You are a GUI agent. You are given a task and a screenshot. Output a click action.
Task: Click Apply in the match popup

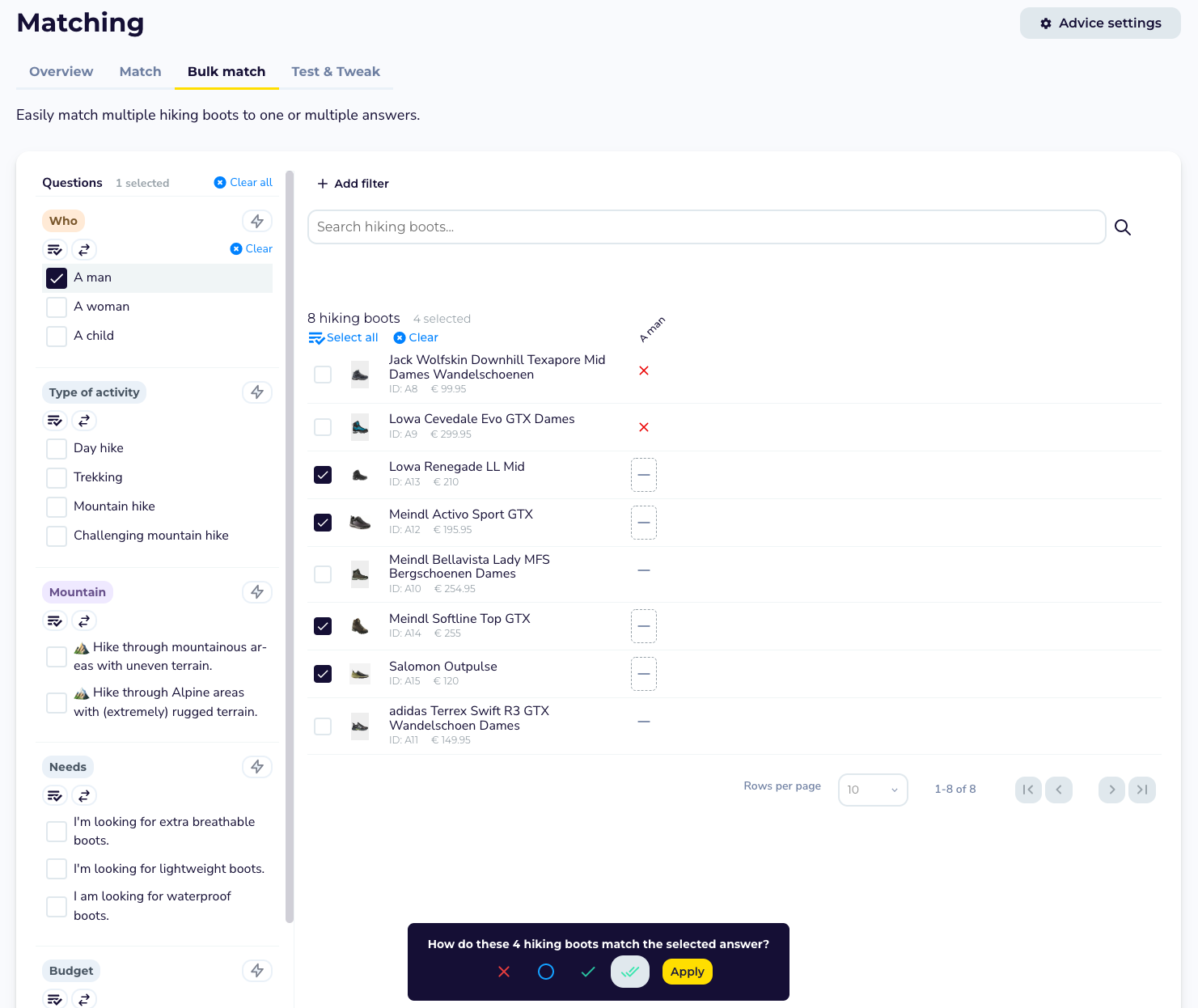click(x=688, y=972)
